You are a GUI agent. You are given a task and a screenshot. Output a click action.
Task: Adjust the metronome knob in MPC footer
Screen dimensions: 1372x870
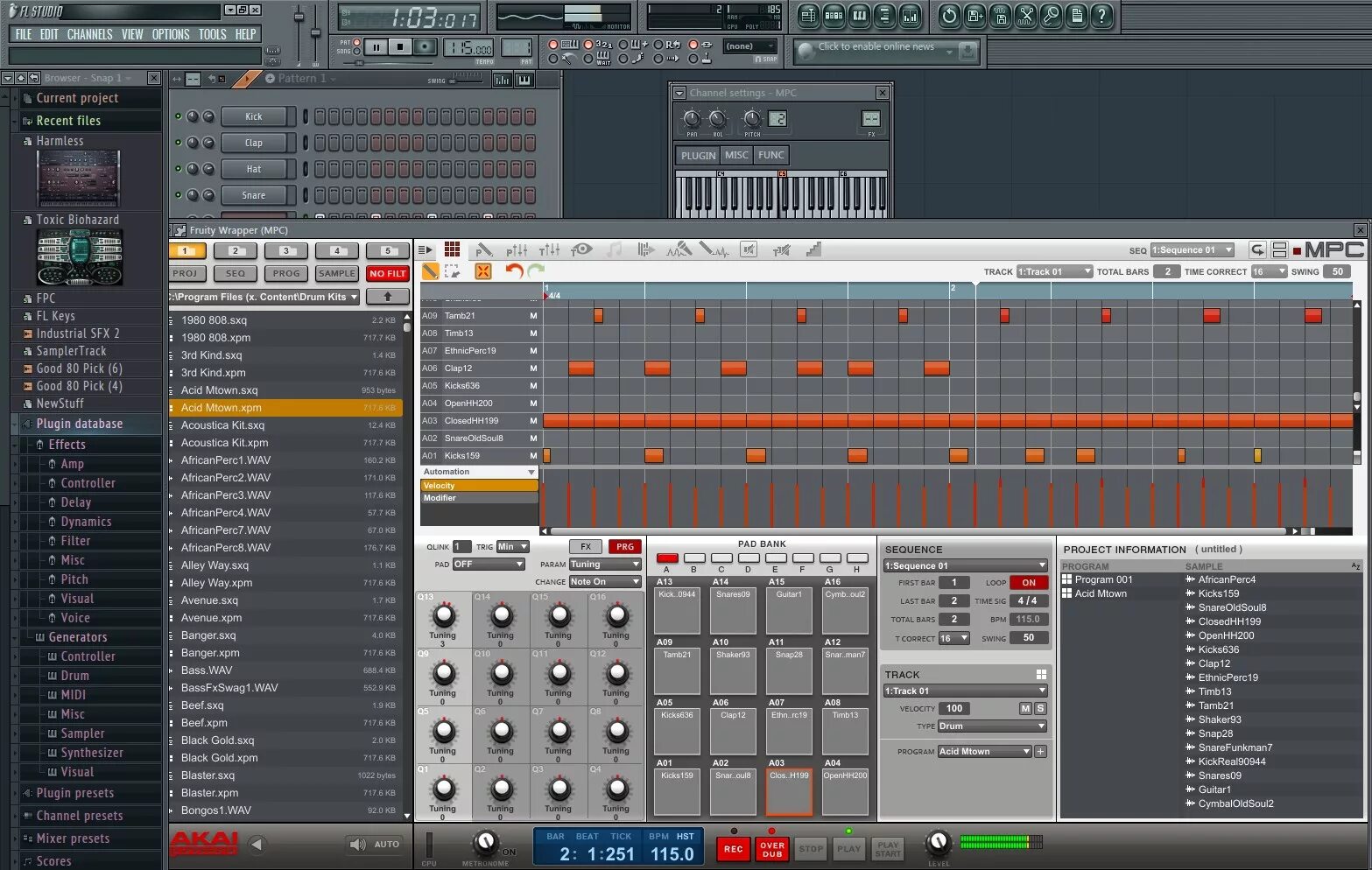tap(485, 842)
